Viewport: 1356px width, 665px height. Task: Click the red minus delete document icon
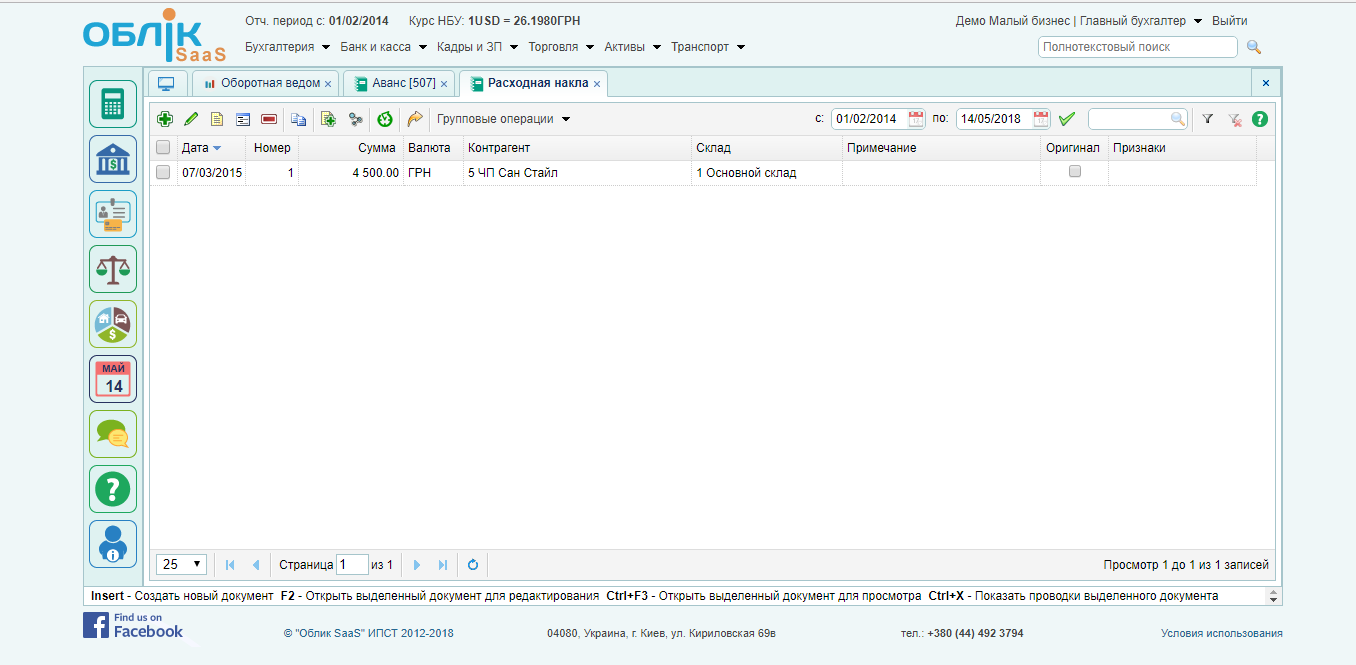[269, 119]
